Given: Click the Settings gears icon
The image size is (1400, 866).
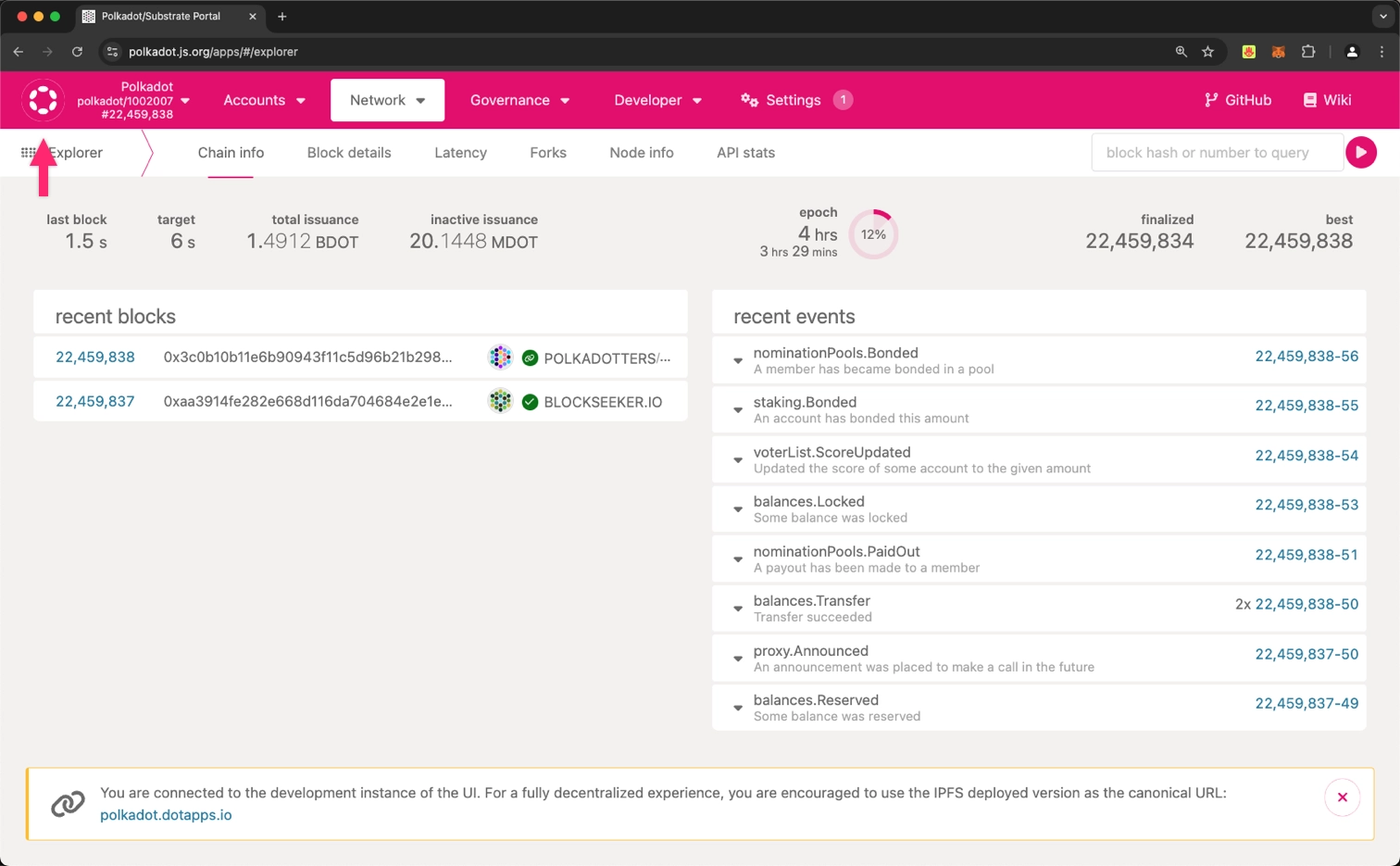Looking at the screenshot, I should point(749,100).
